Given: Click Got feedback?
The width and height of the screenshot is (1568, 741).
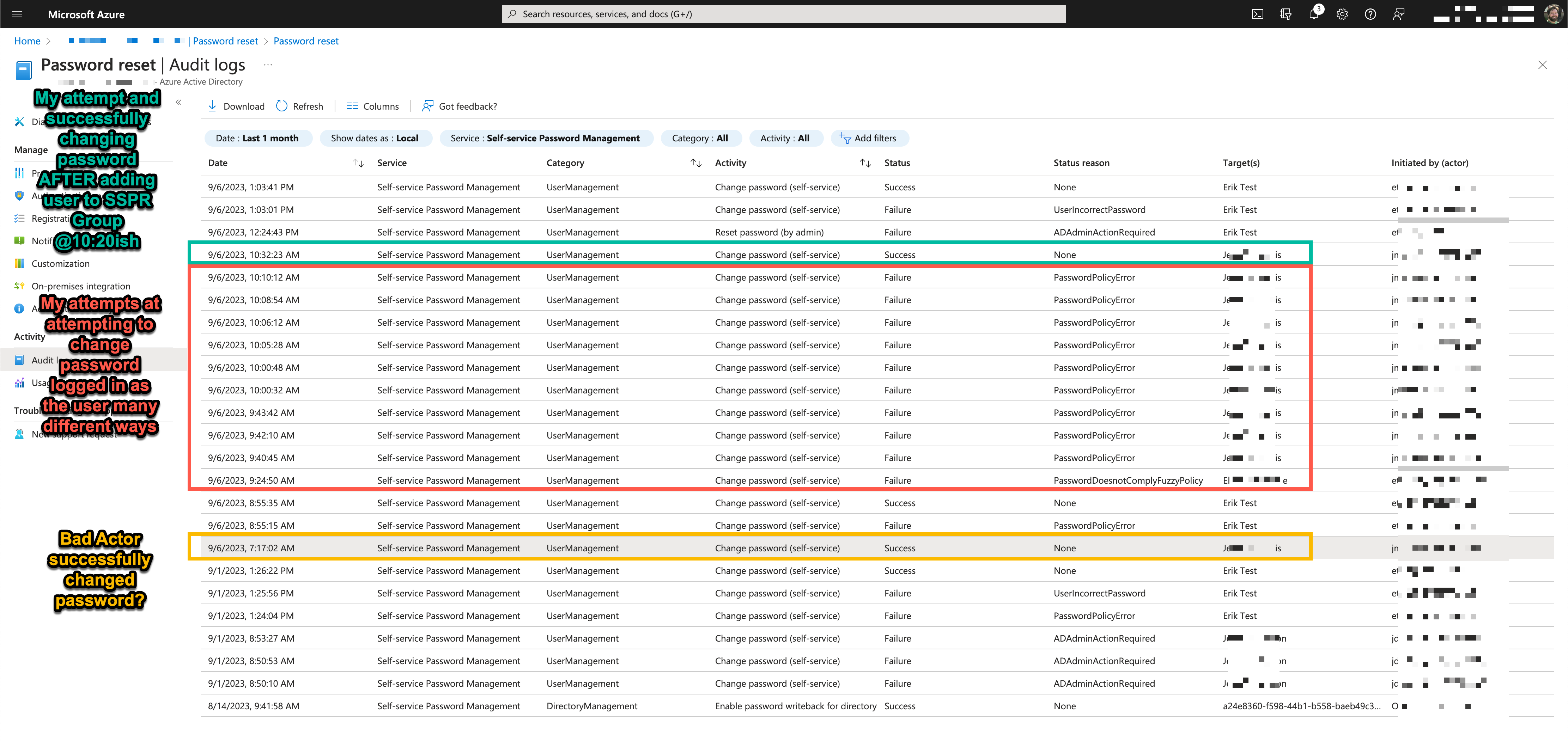Looking at the screenshot, I should [460, 106].
